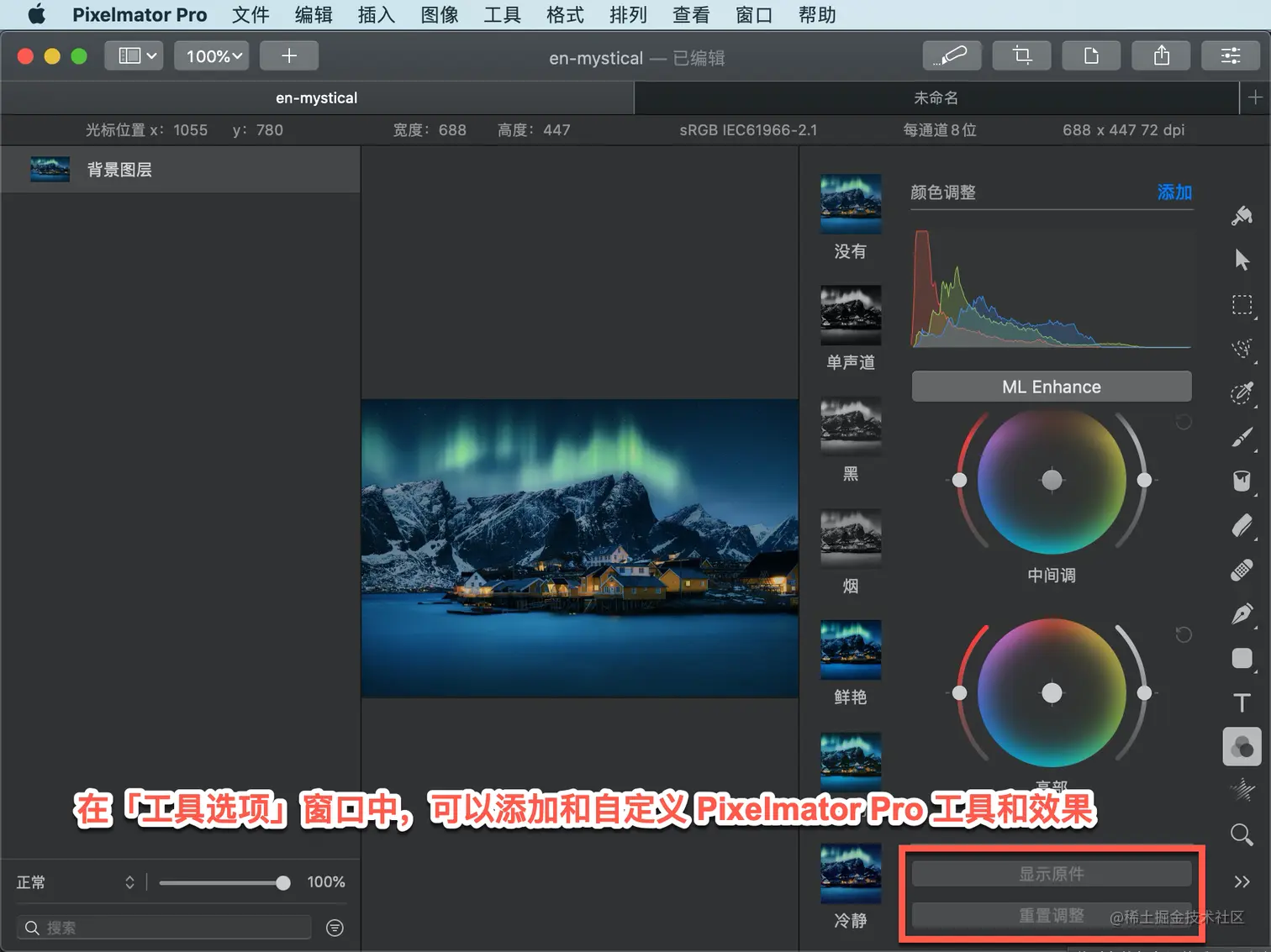The height and width of the screenshot is (952, 1271).
Task: Click the right arc slider handle of 中间调 wheel
Action: [1144, 480]
